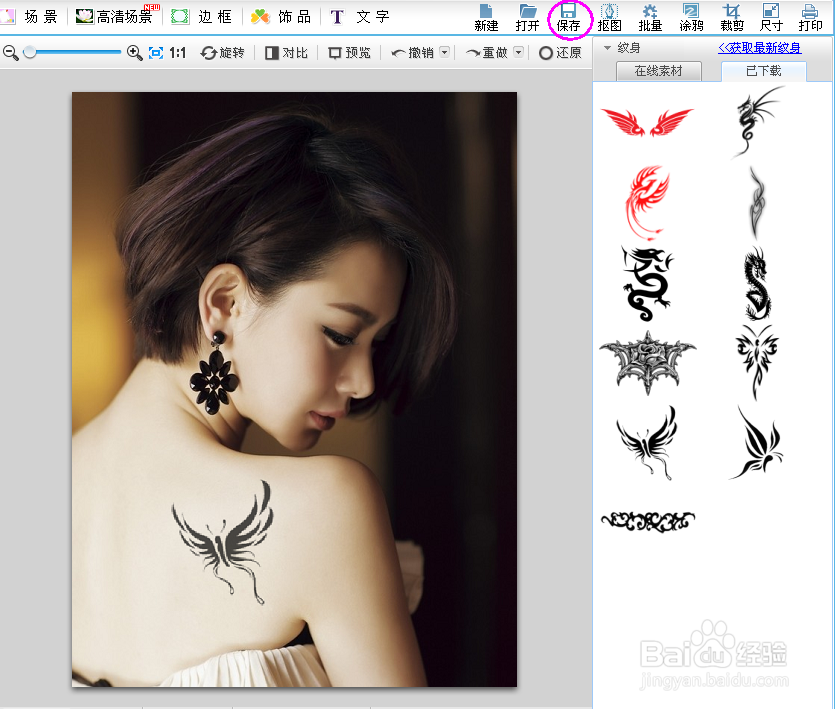
Task: Expand the 撤销 undo history dropdown arrow
Action: 445,52
